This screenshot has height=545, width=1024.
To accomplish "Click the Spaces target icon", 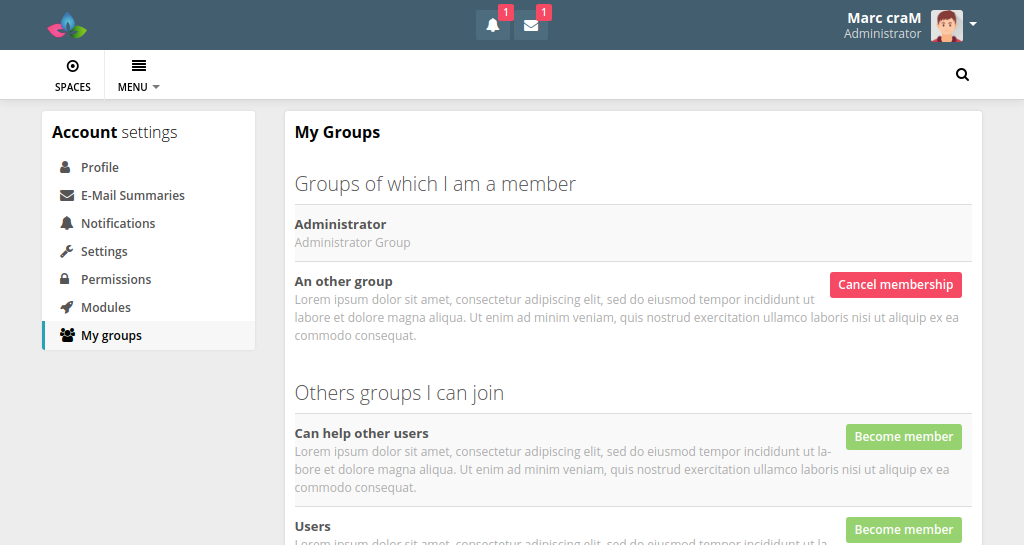I will [72, 66].
